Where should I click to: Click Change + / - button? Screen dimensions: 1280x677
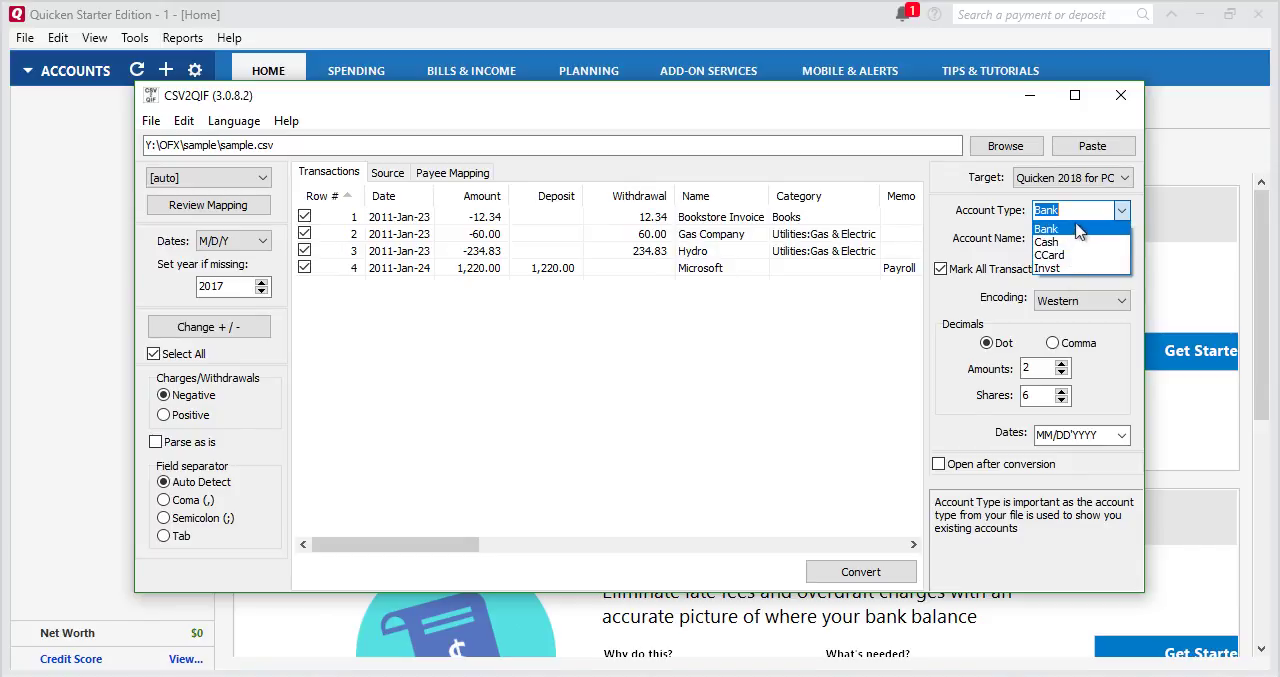209,327
